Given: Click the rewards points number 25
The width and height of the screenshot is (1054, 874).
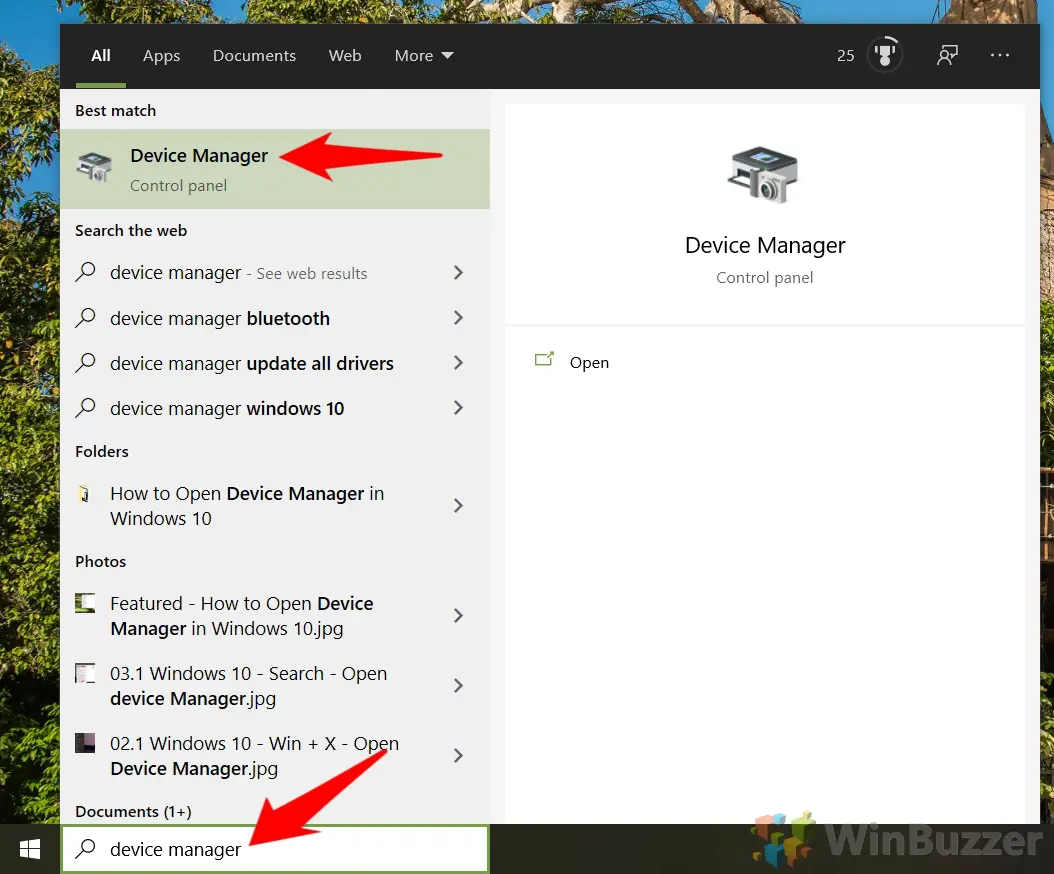Looking at the screenshot, I should coord(845,56).
